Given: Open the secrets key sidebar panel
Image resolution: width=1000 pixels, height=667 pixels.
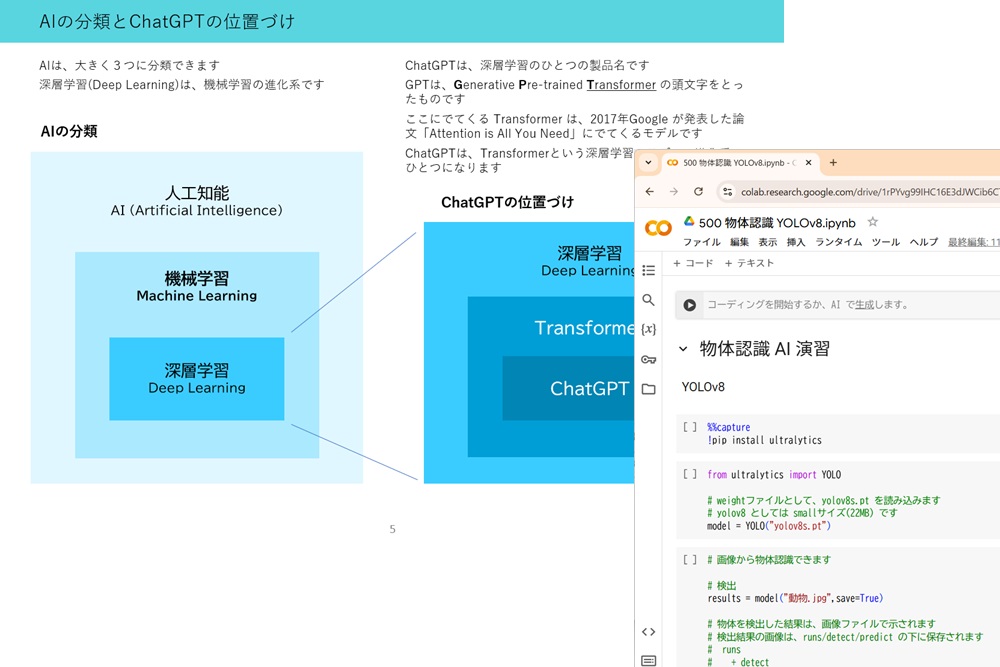Looking at the screenshot, I should pos(649,360).
